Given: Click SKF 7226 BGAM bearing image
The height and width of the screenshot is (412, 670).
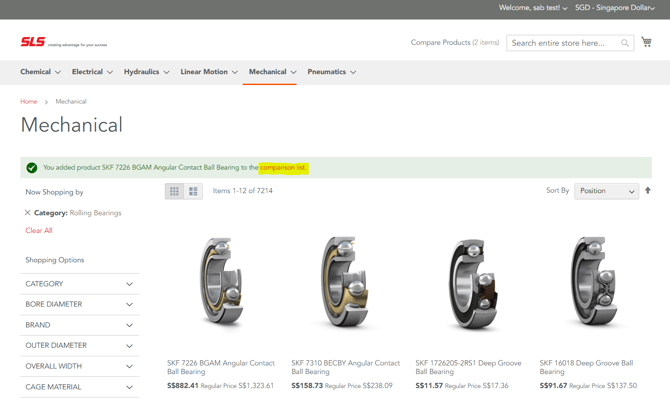Looking at the screenshot, I should (222, 285).
